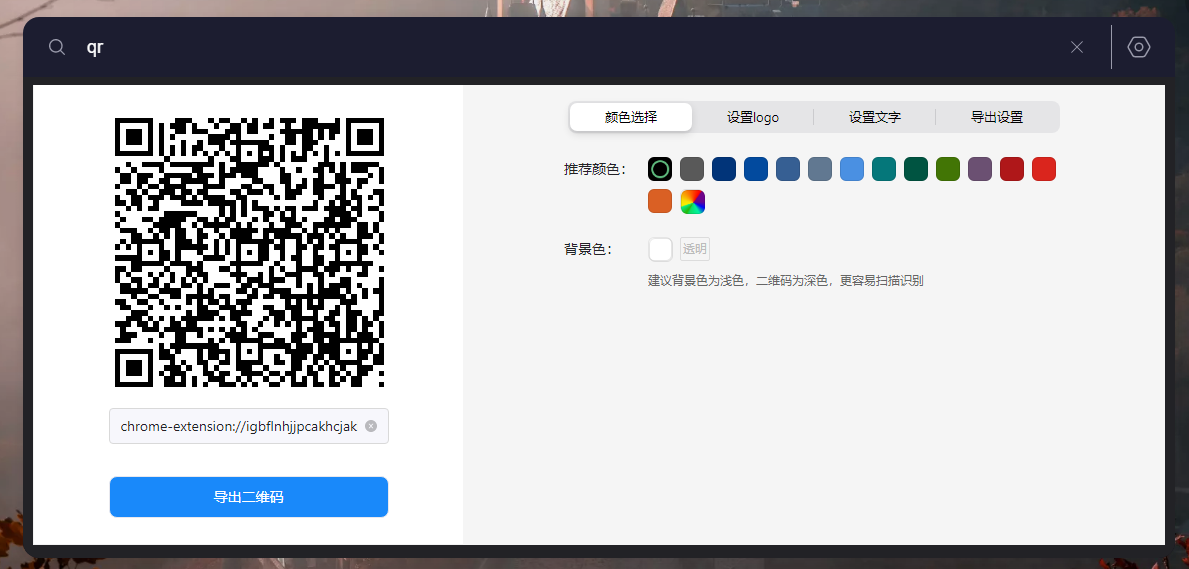The width and height of the screenshot is (1189, 569).
Task: Select the dark gray color swatch
Action: pyautogui.click(x=692, y=168)
